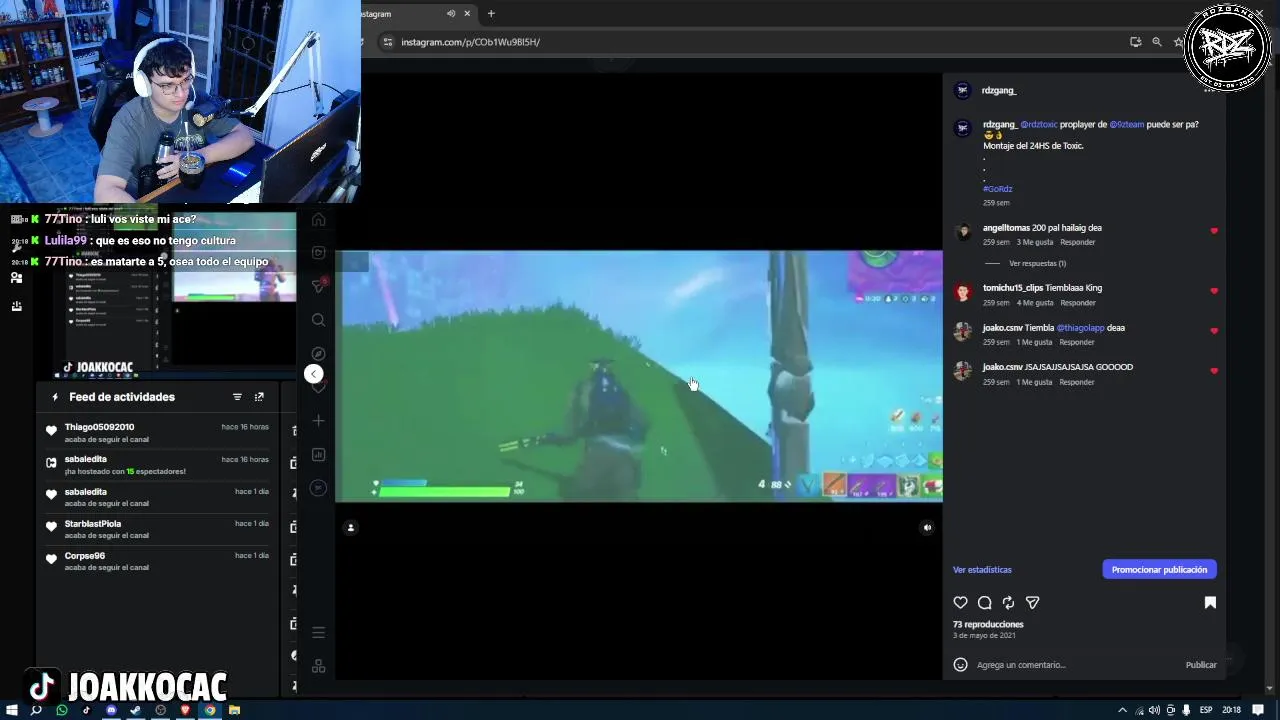
Task: Expand Ver respuestas (1) under angelltomas
Action: (x=1037, y=264)
